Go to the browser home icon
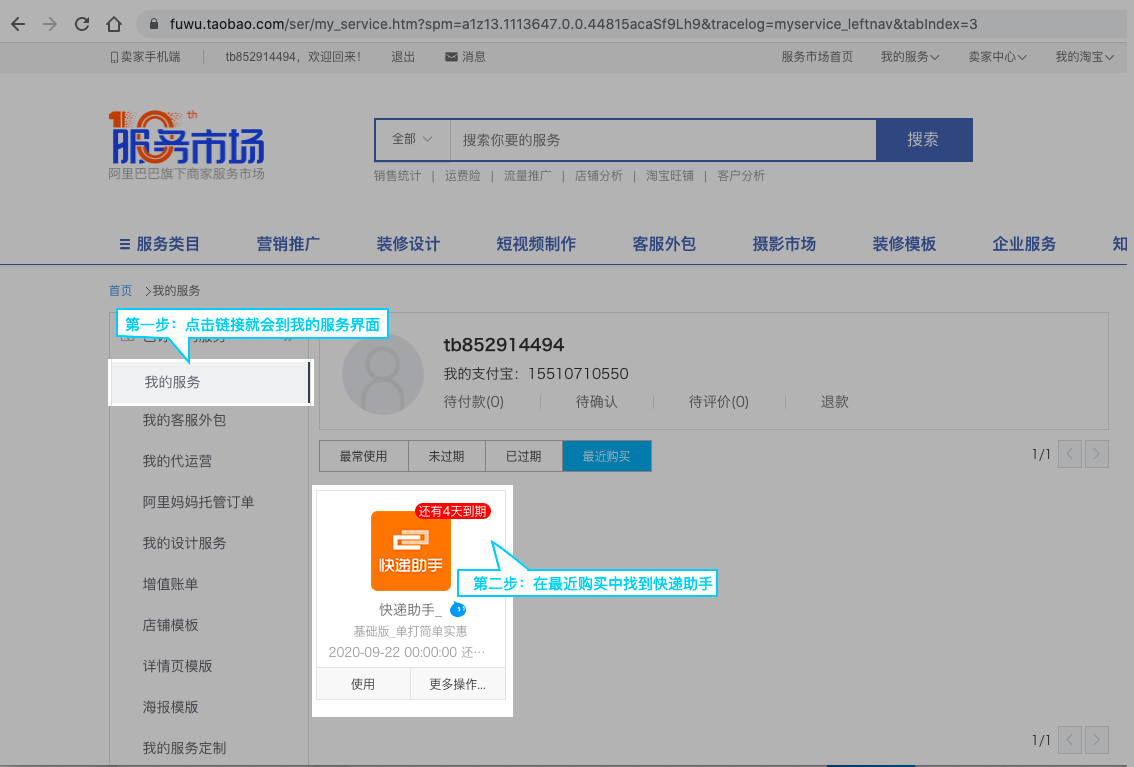This screenshot has width=1134, height=767. 114,23
